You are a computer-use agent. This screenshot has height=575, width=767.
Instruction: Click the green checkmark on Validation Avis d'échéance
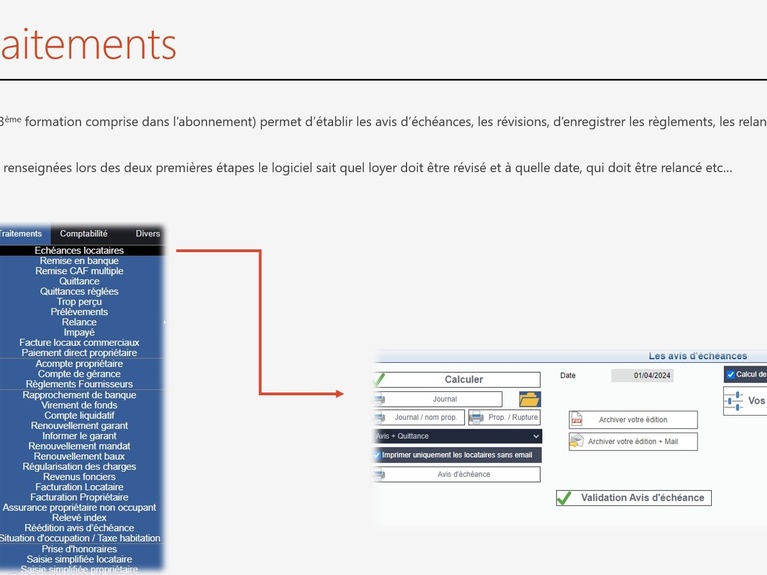[x=565, y=498]
